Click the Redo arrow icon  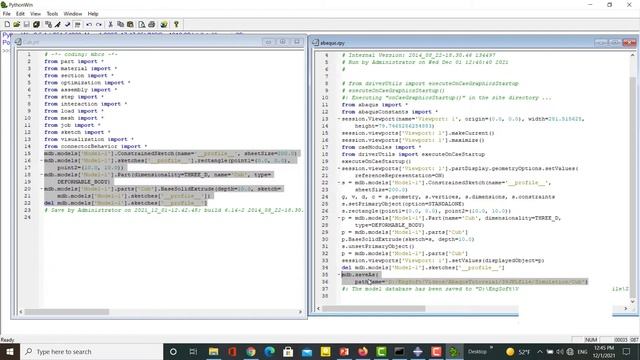tap(99, 24)
